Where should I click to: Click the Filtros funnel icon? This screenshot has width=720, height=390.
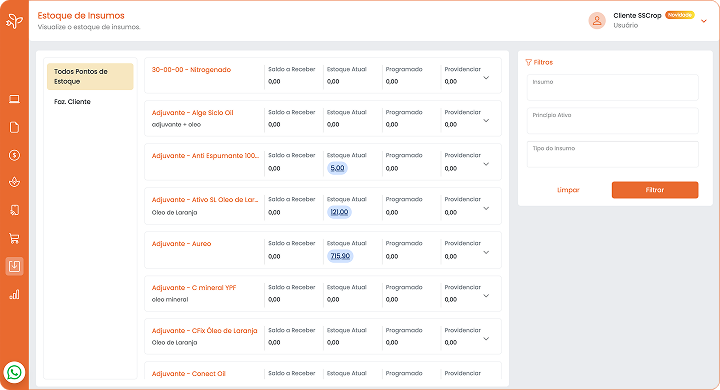click(x=529, y=62)
